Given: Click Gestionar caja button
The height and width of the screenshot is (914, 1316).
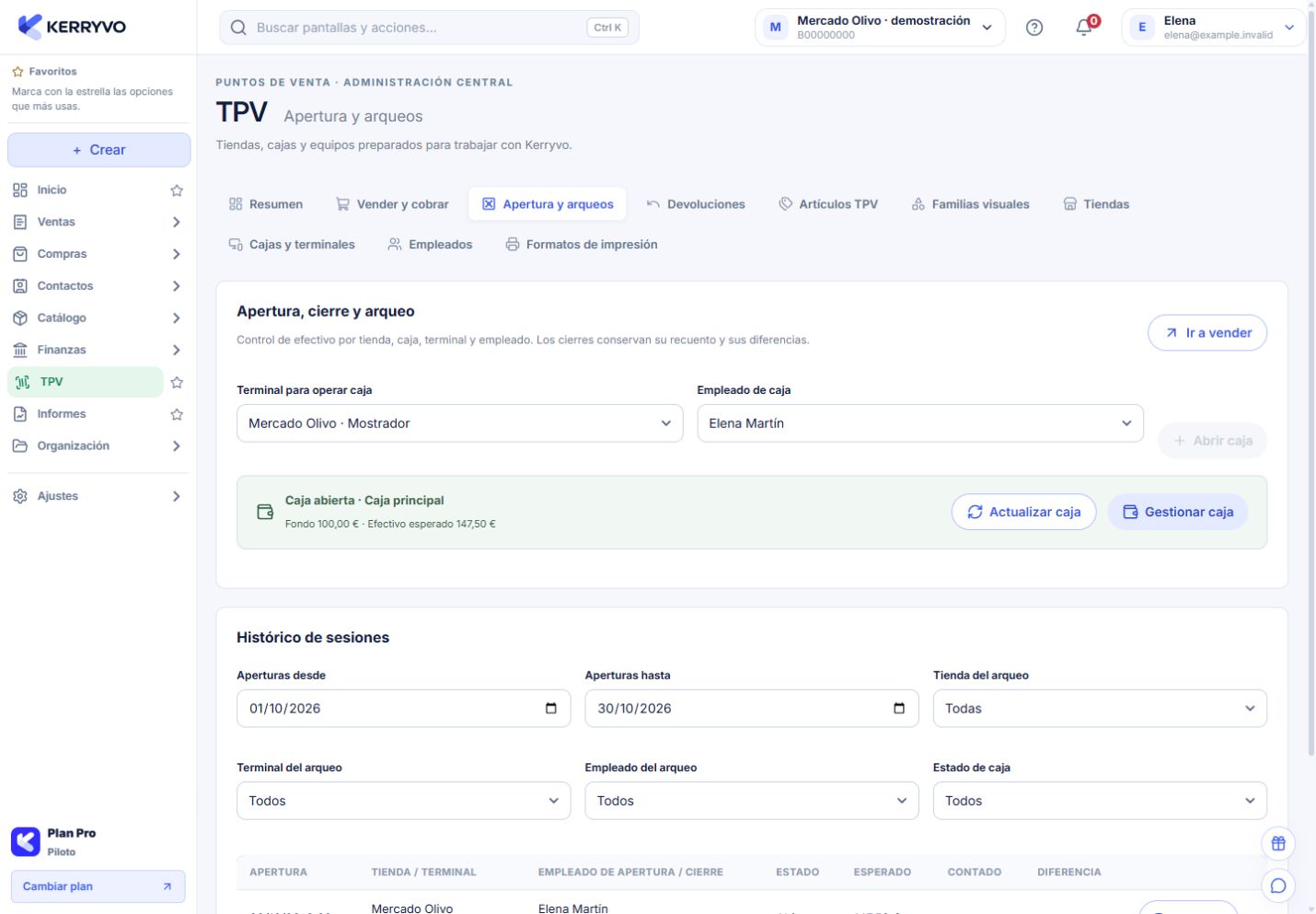Looking at the screenshot, I should tap(1178, 512).
